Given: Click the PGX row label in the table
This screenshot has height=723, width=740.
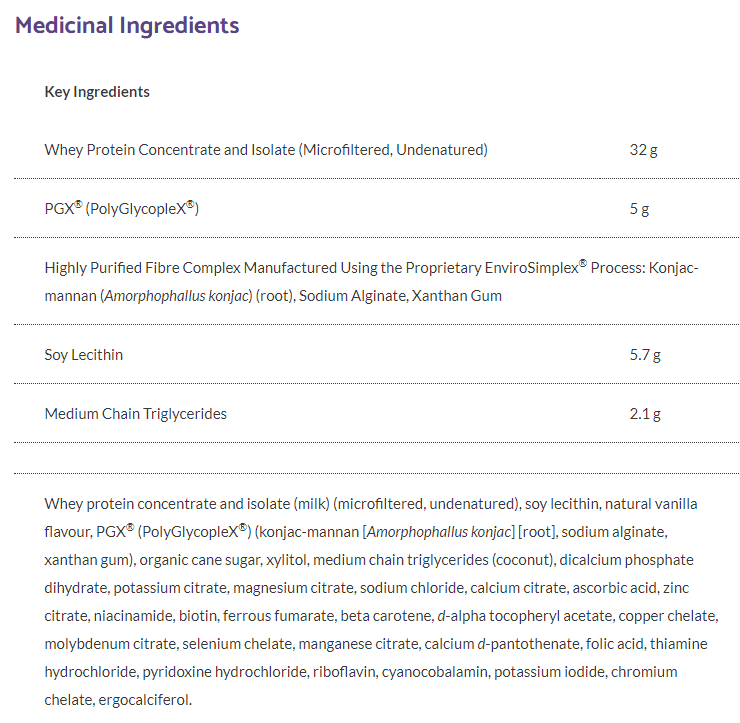Looking at the screenshot, I should coord(122,209).
